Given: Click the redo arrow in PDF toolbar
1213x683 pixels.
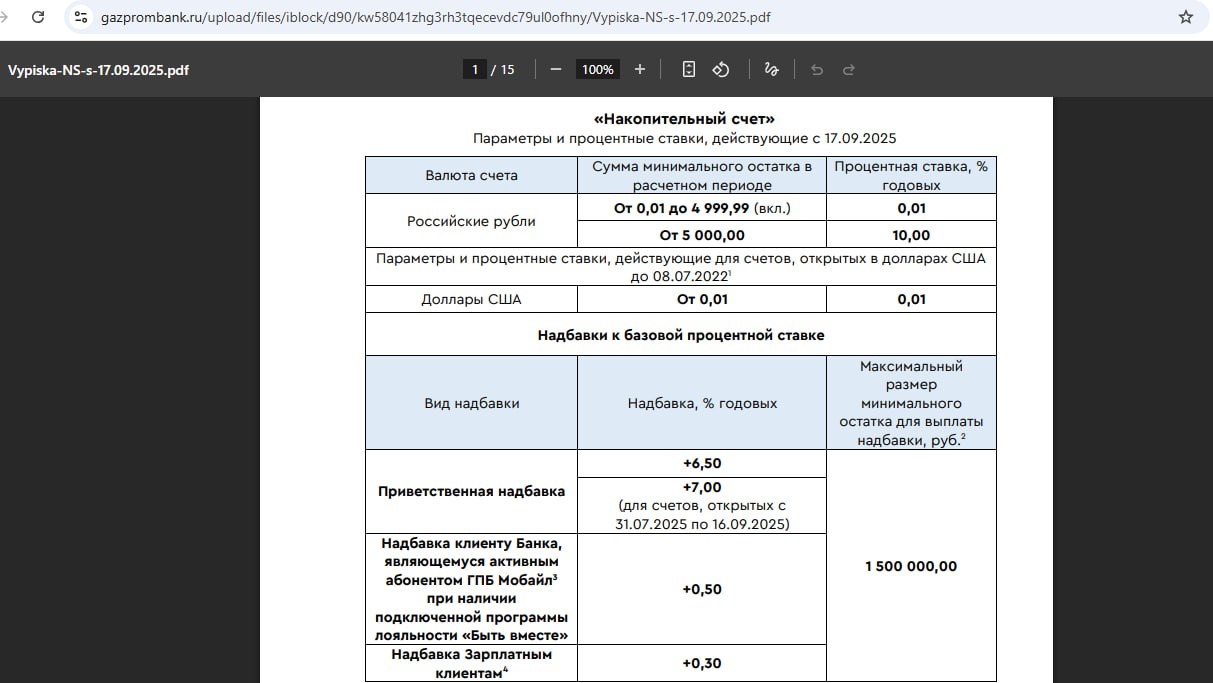Looking at the screenshot, I should point(849,69).
